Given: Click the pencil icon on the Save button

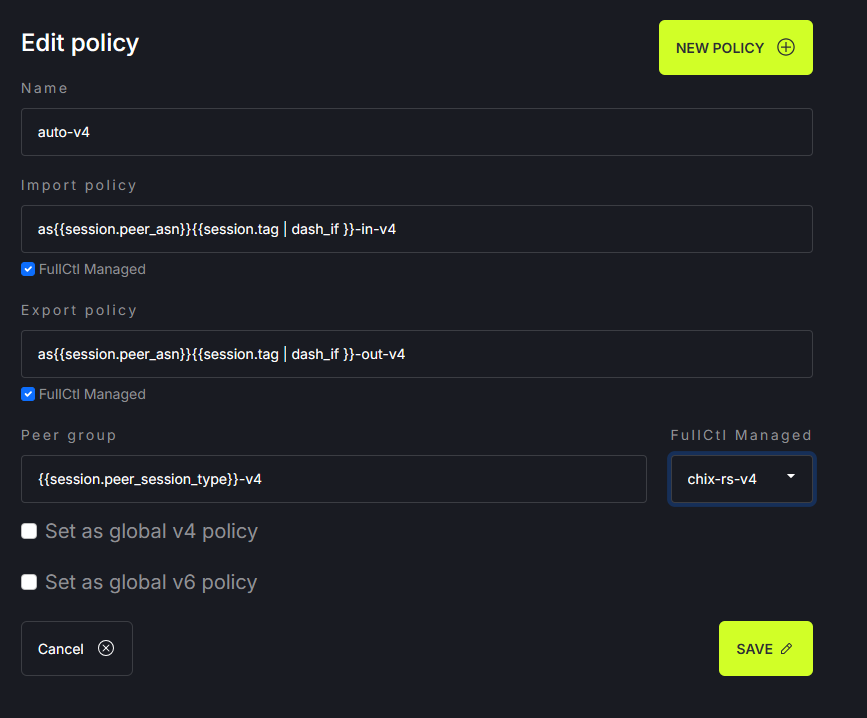Looking at the screenshot, I should coord(787,649).
